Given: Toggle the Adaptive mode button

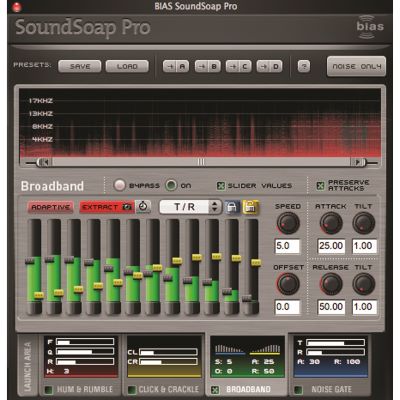Looking at the screenshot, I should (x=51, y=207).
